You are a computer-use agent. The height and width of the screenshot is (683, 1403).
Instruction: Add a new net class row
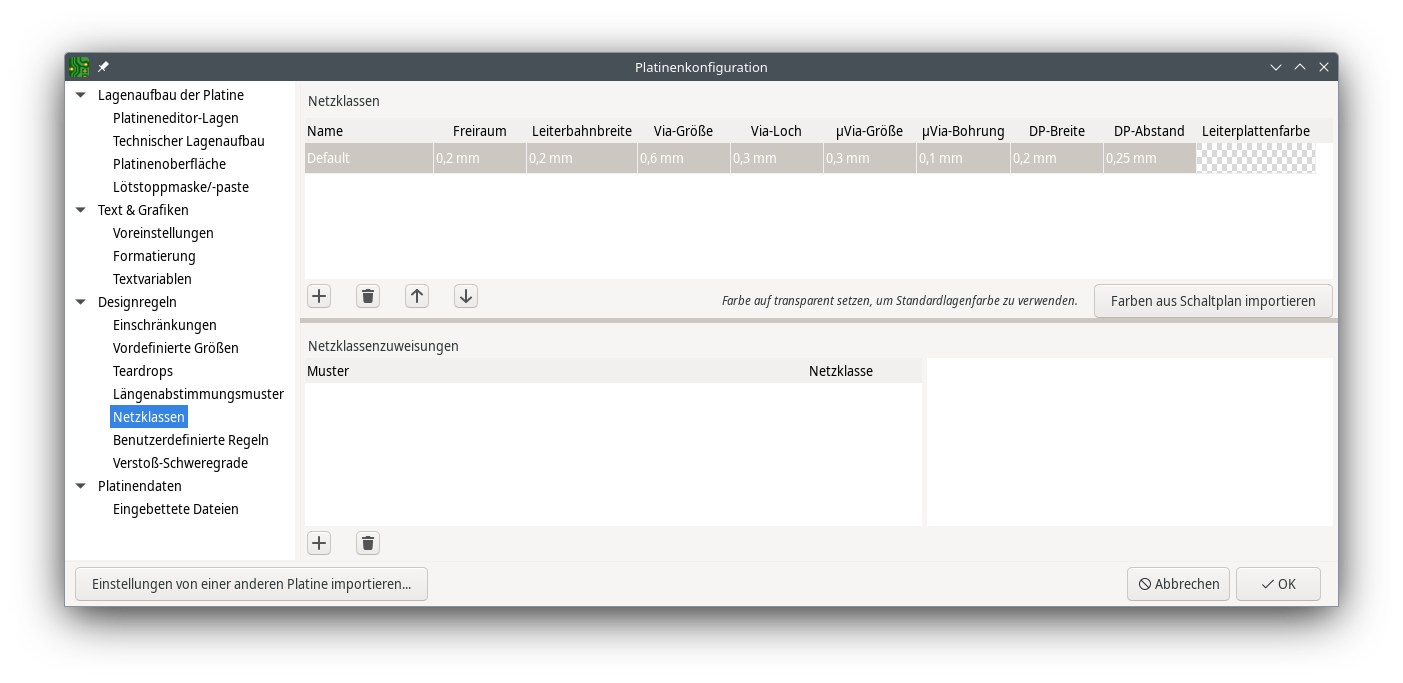[319, 296]
